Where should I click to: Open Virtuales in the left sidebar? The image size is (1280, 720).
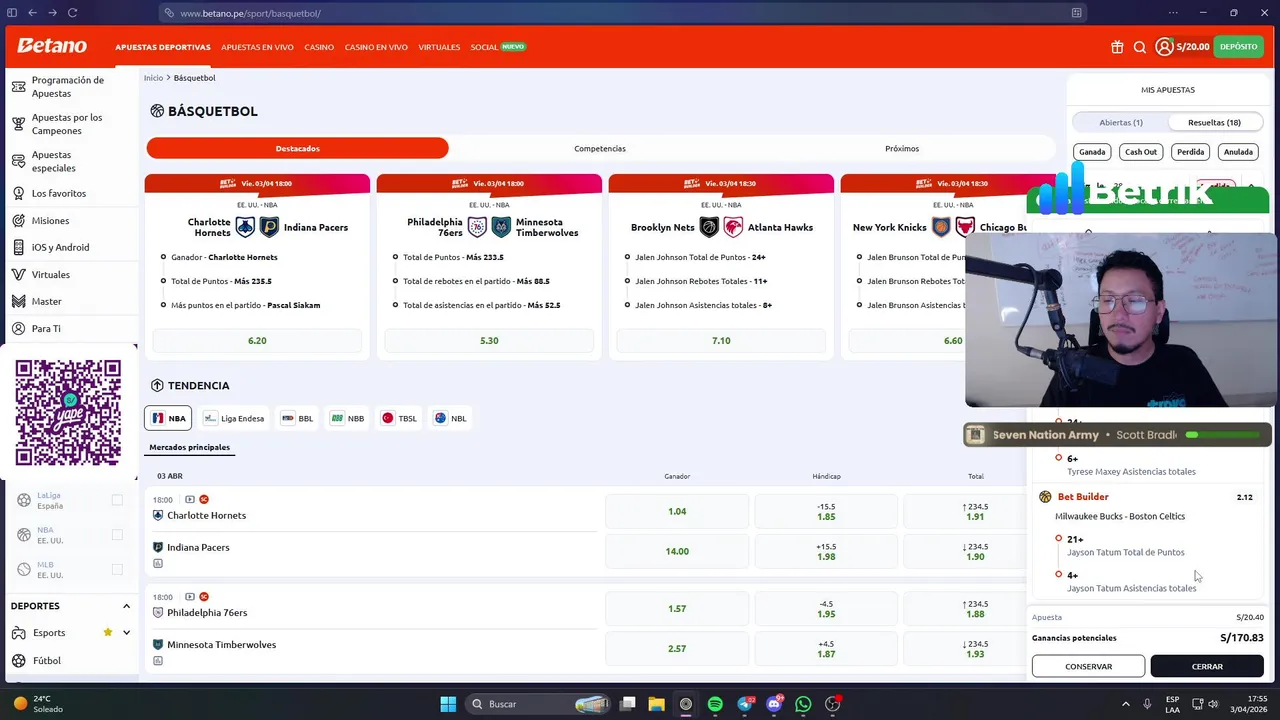pyautogui.click(x=50, y=274)
